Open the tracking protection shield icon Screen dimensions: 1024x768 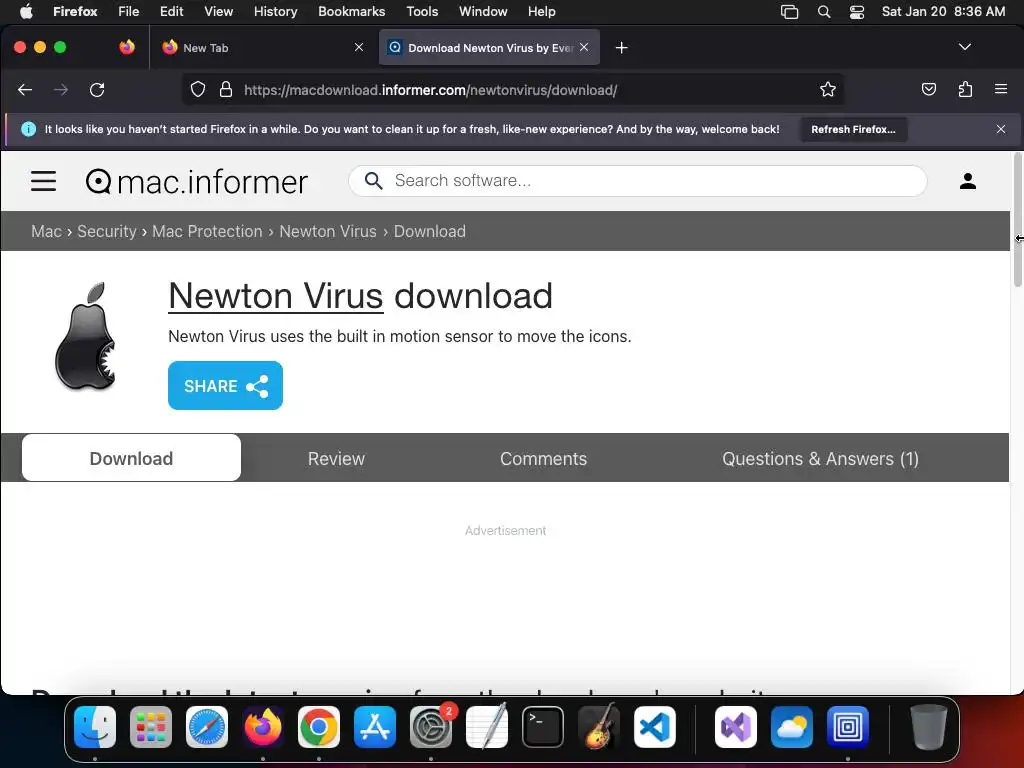click(x=198, y=89)
